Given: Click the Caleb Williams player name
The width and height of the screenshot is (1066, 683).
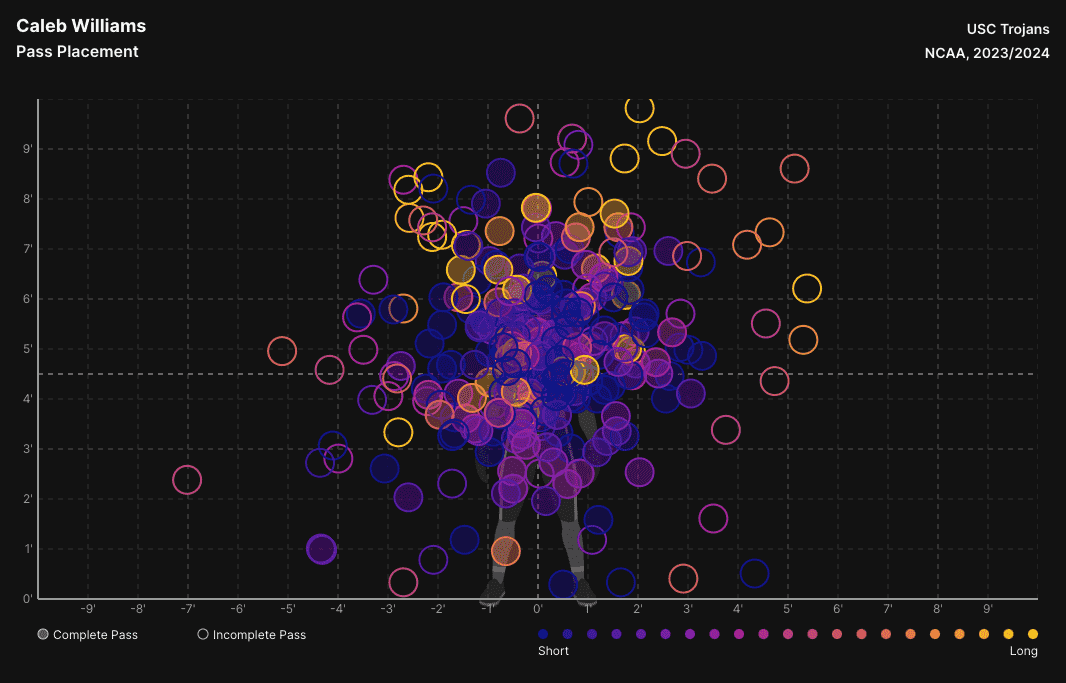Looking at the screenshot, I should pyautogui.click(x=82, y=25).
